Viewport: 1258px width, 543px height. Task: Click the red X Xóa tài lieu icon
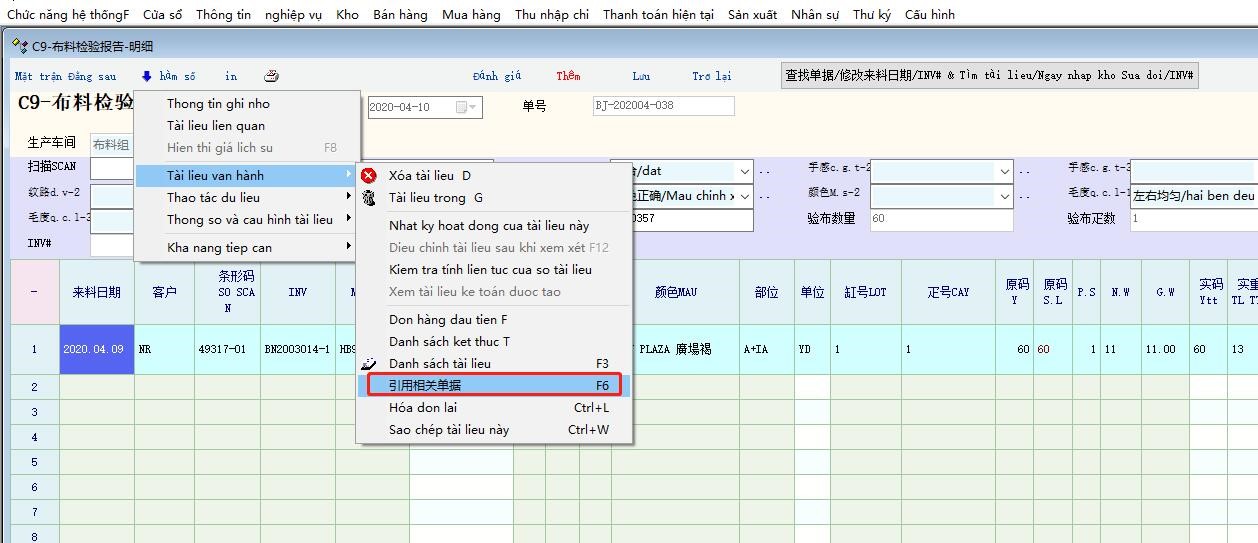pyautogui.click(x=369, y=176)
